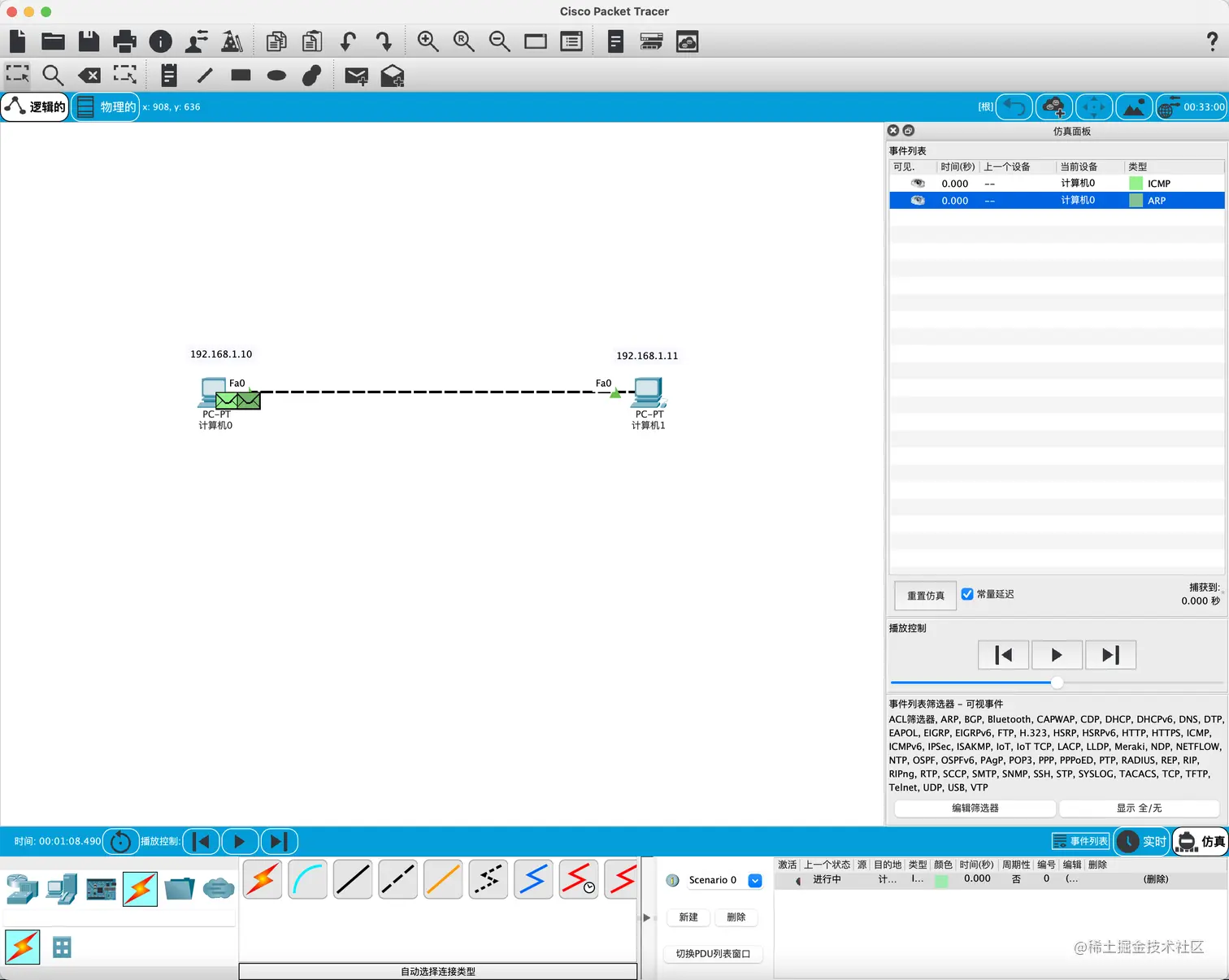The width and height of the screenshot is (1229, 980).
Task: Toggle the 事件列表 event list button
Action: (1080, 841)
